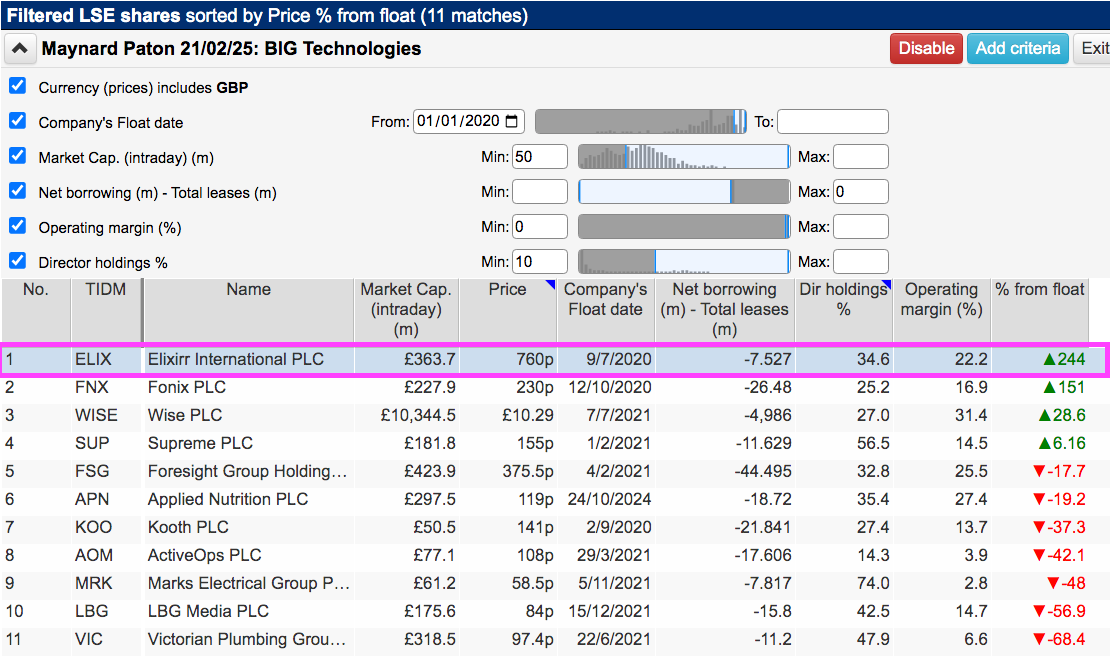
Task: Click the red -68.4 % from float value
Action: 1059,639
